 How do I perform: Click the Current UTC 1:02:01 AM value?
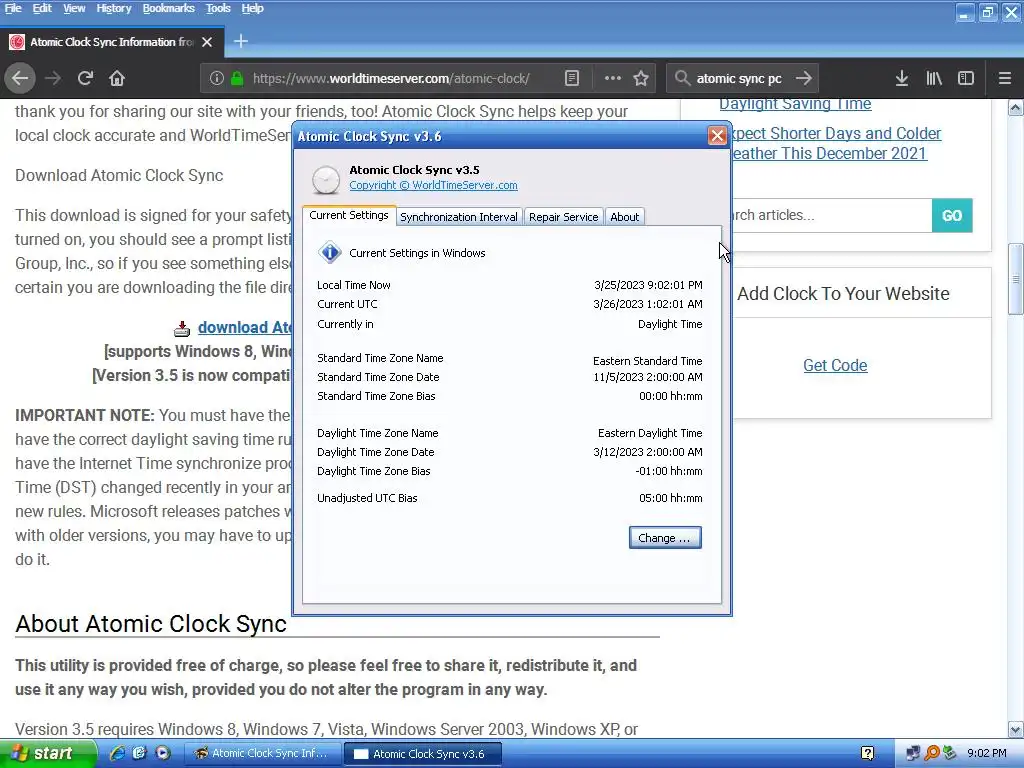pyautogui.click(x=648, y=304)
